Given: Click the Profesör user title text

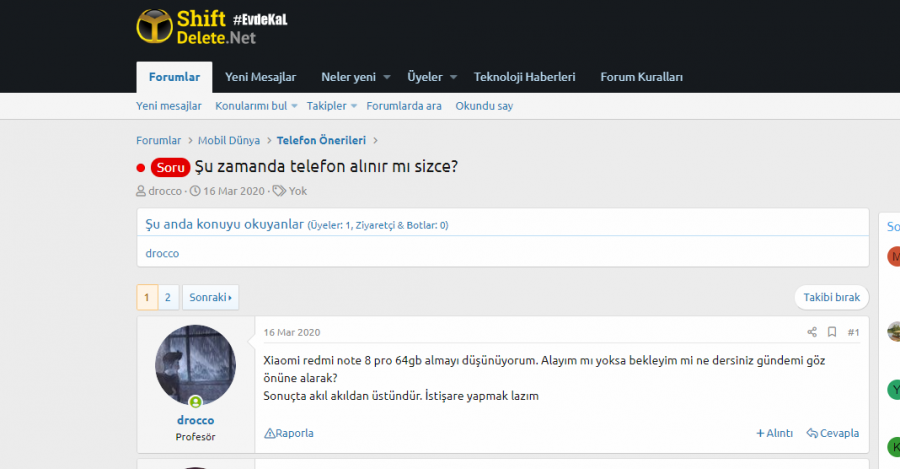Looking at the screenshot, I should click(195, 437).
